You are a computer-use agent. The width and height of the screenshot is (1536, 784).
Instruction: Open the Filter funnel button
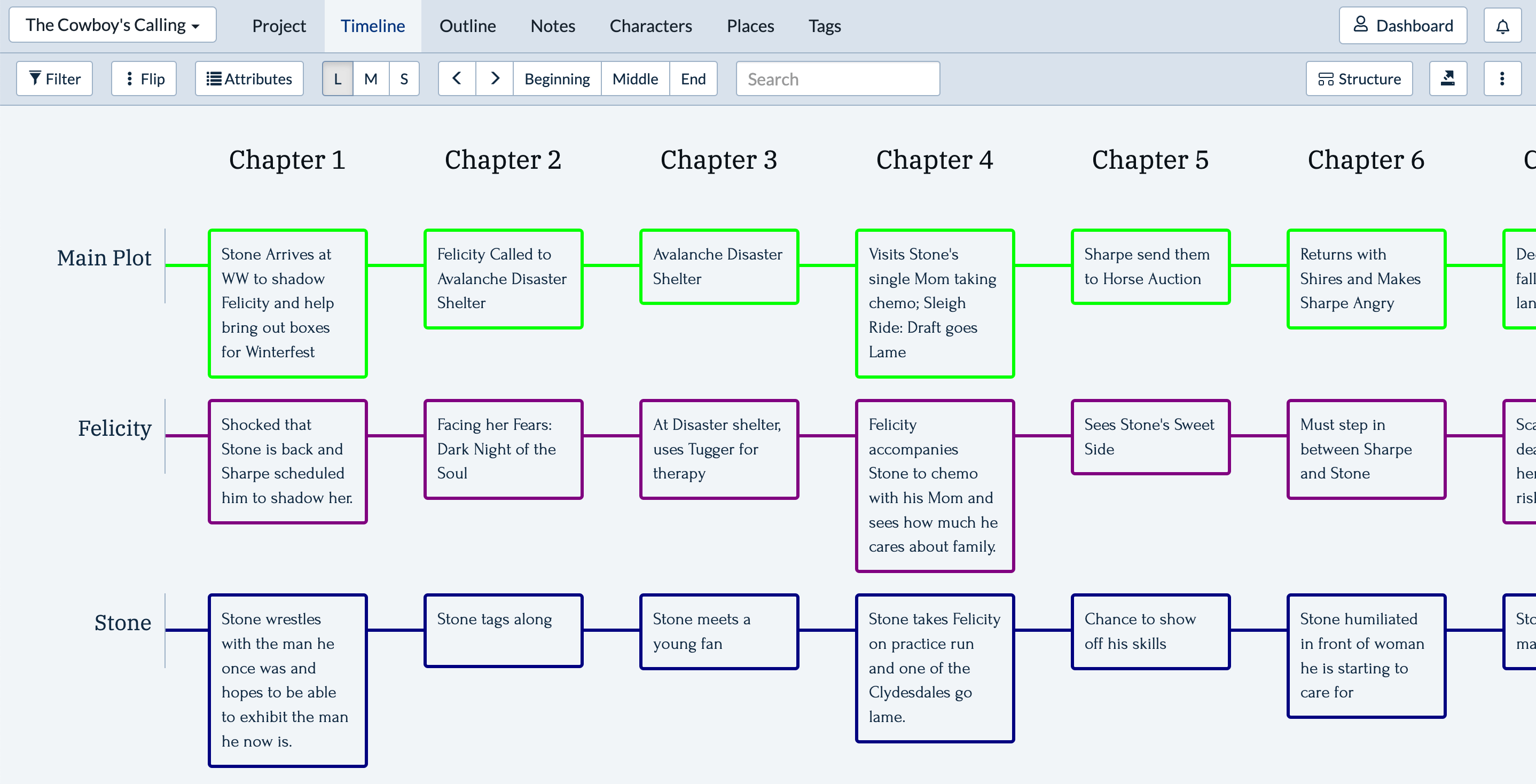pyautogui.click(x=54, y=79)
